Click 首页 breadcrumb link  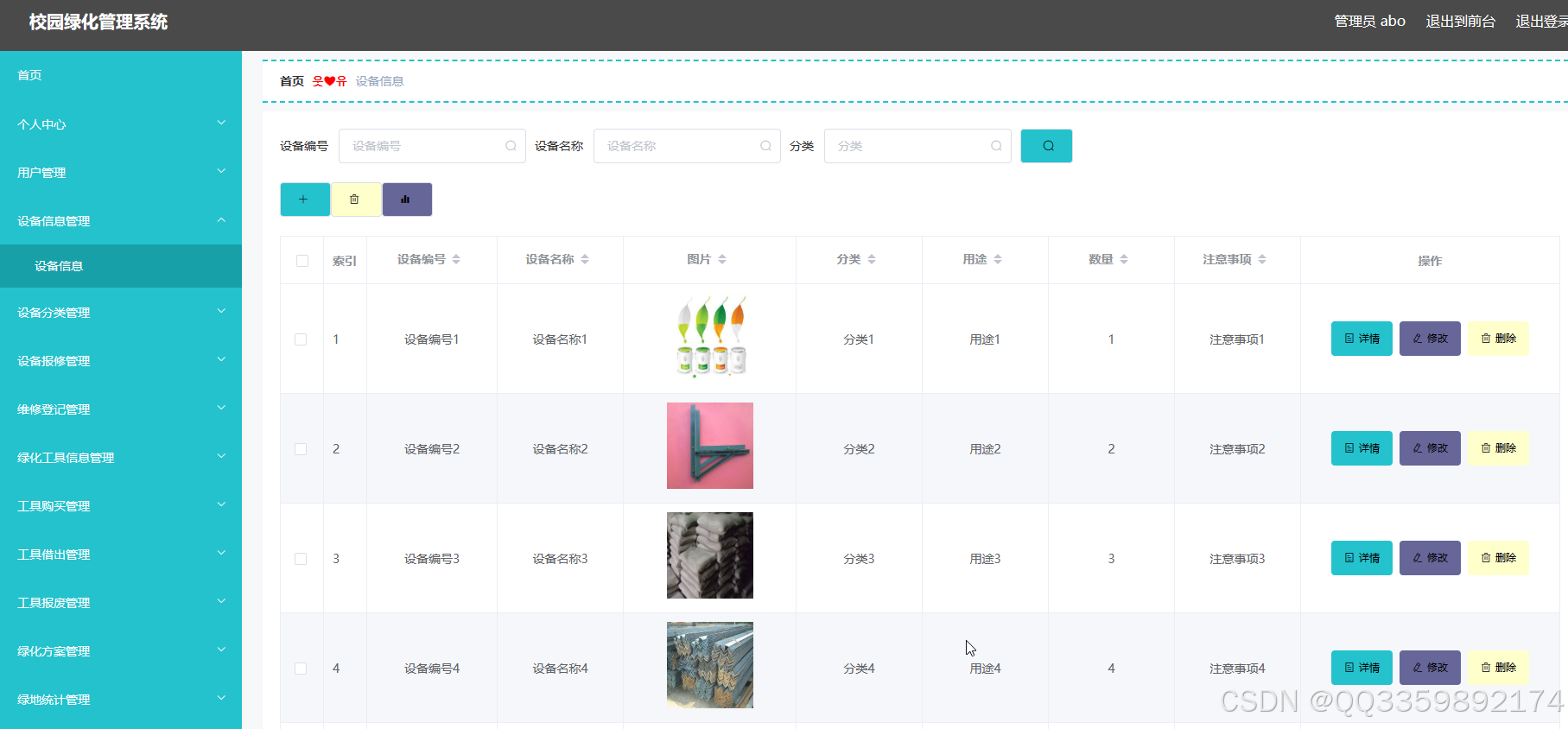[292, 81]
